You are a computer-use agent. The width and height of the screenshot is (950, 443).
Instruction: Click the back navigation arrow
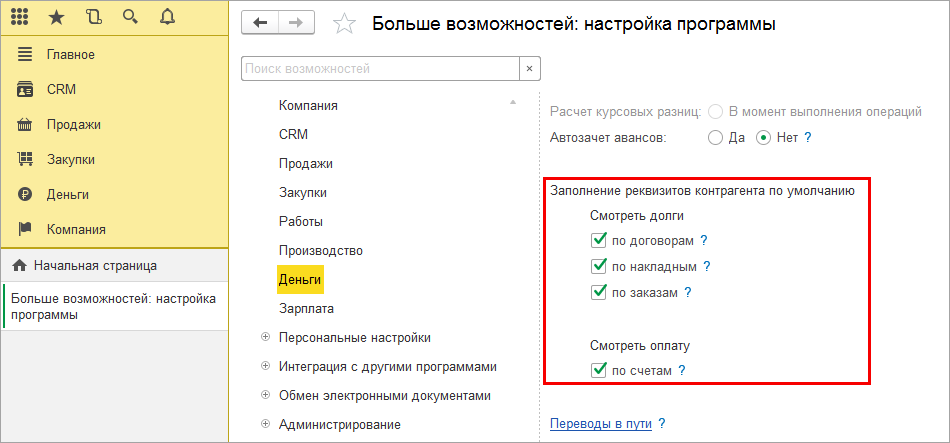[261, 23]
